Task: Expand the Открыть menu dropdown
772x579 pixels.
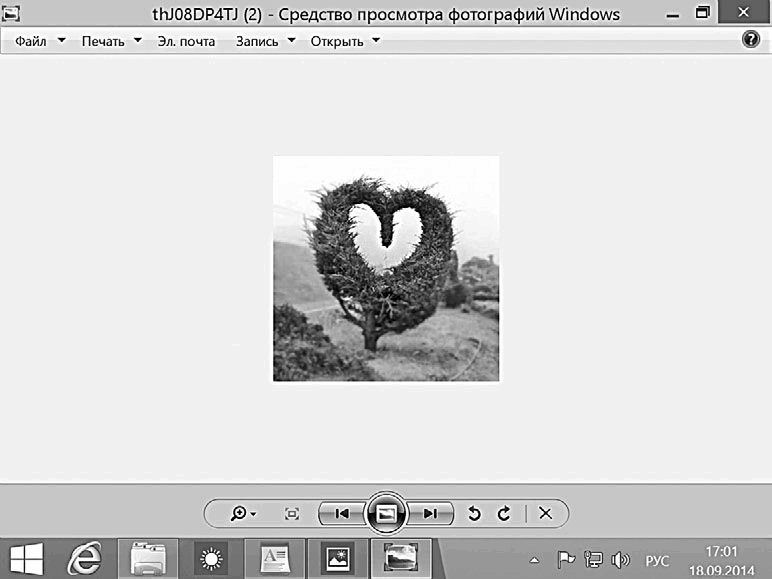Action: [345, 41]
